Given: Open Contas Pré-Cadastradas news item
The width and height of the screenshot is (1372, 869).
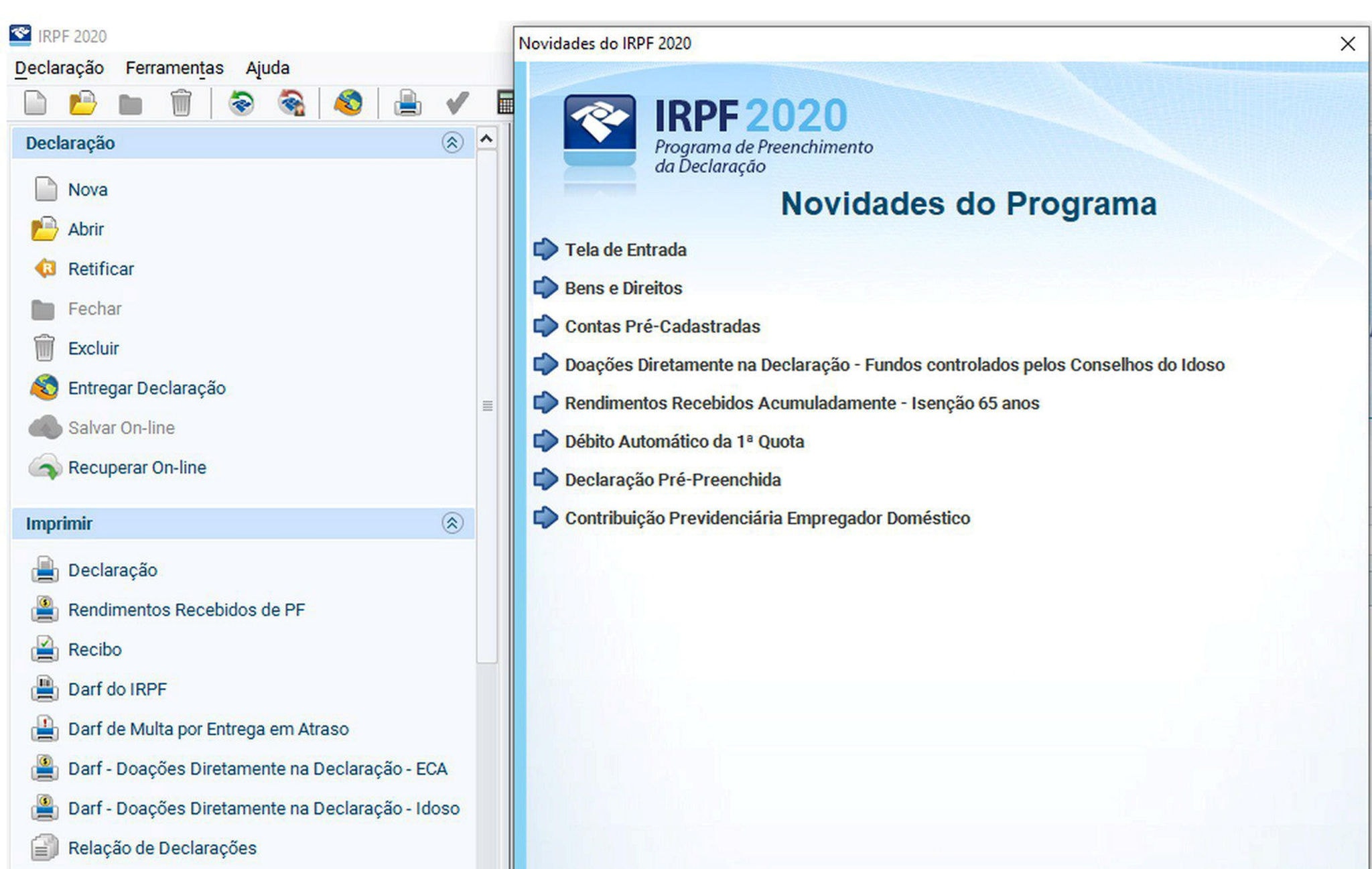Looking at the screenshot, I should [663, 326].
